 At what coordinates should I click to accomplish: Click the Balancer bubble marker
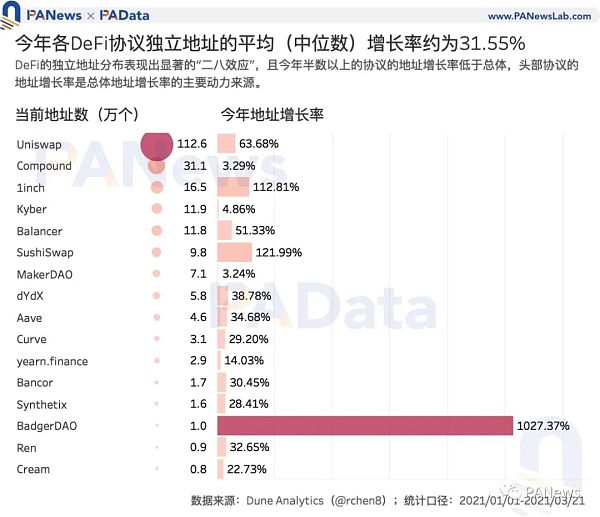coord(156,231)
